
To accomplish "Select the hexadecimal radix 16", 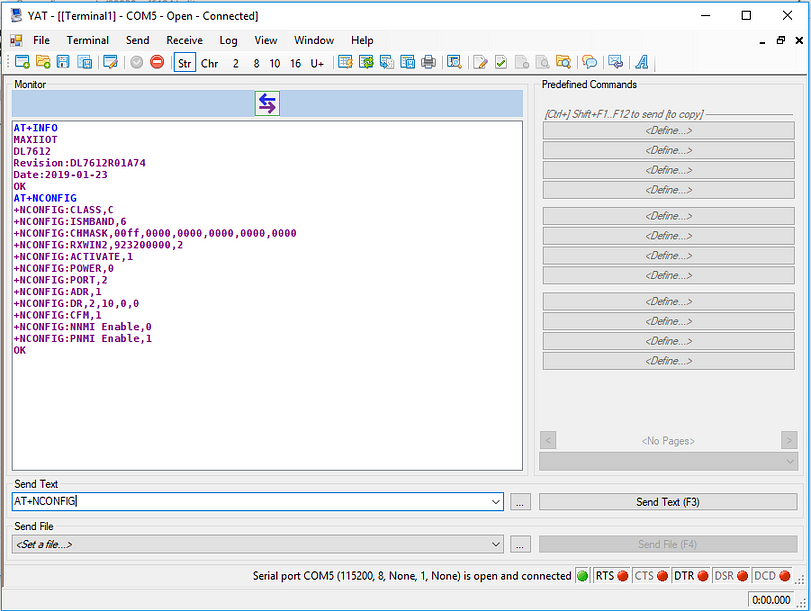I will (295, 63).
